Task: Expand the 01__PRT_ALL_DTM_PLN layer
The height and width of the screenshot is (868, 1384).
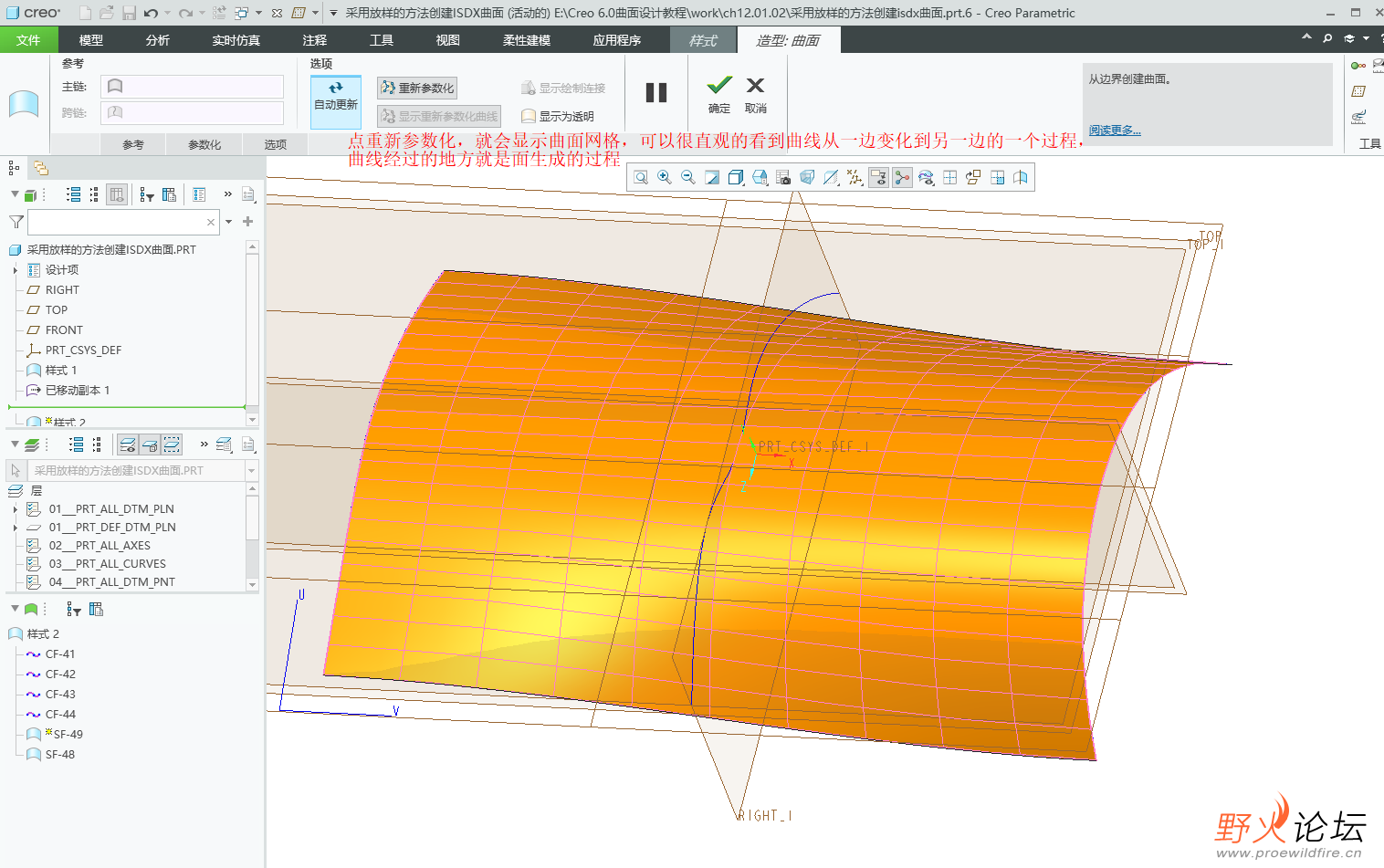Action: click(16, 509)
